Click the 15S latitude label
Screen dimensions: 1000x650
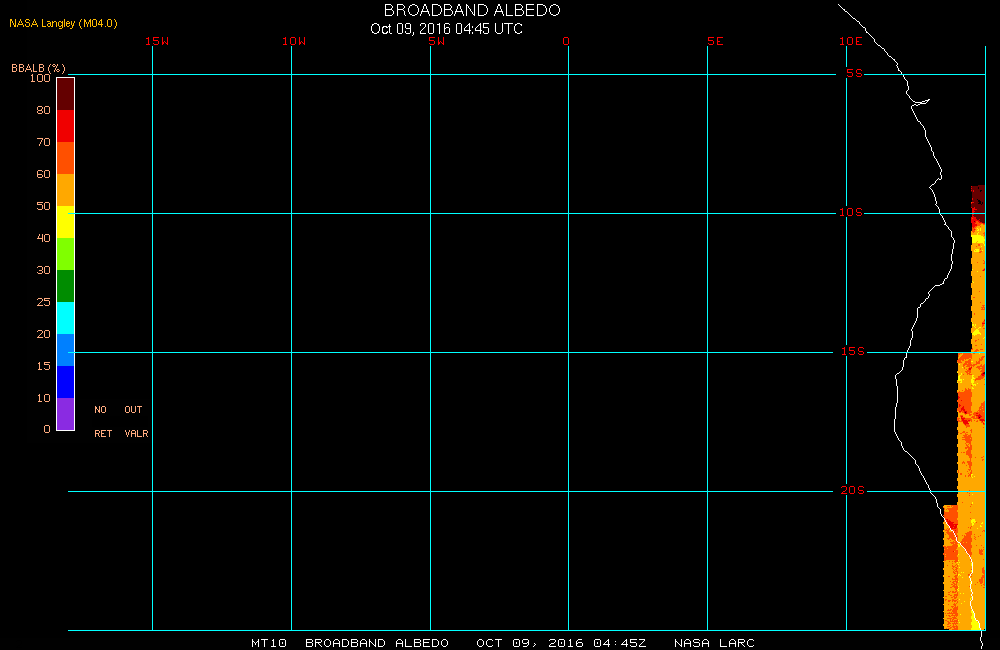[853, 351]
